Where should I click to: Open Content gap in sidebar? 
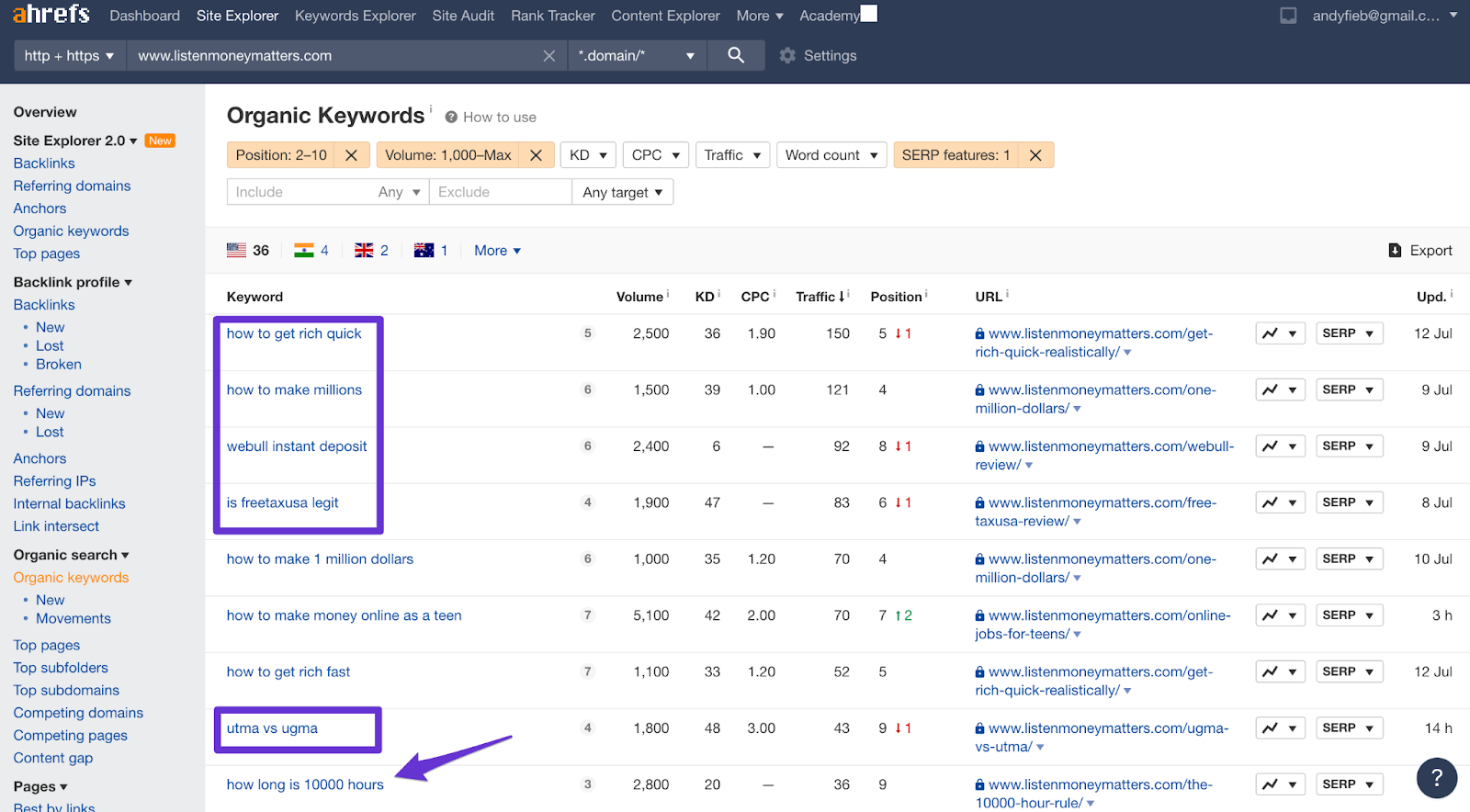53,758
